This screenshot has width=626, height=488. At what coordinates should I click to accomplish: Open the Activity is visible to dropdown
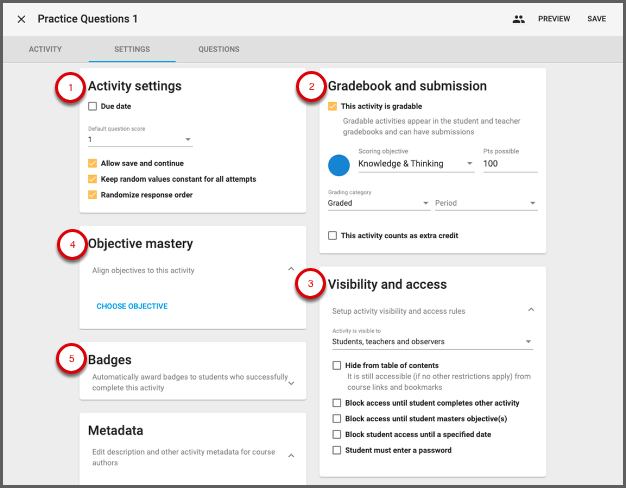click(x=430, y=343)
